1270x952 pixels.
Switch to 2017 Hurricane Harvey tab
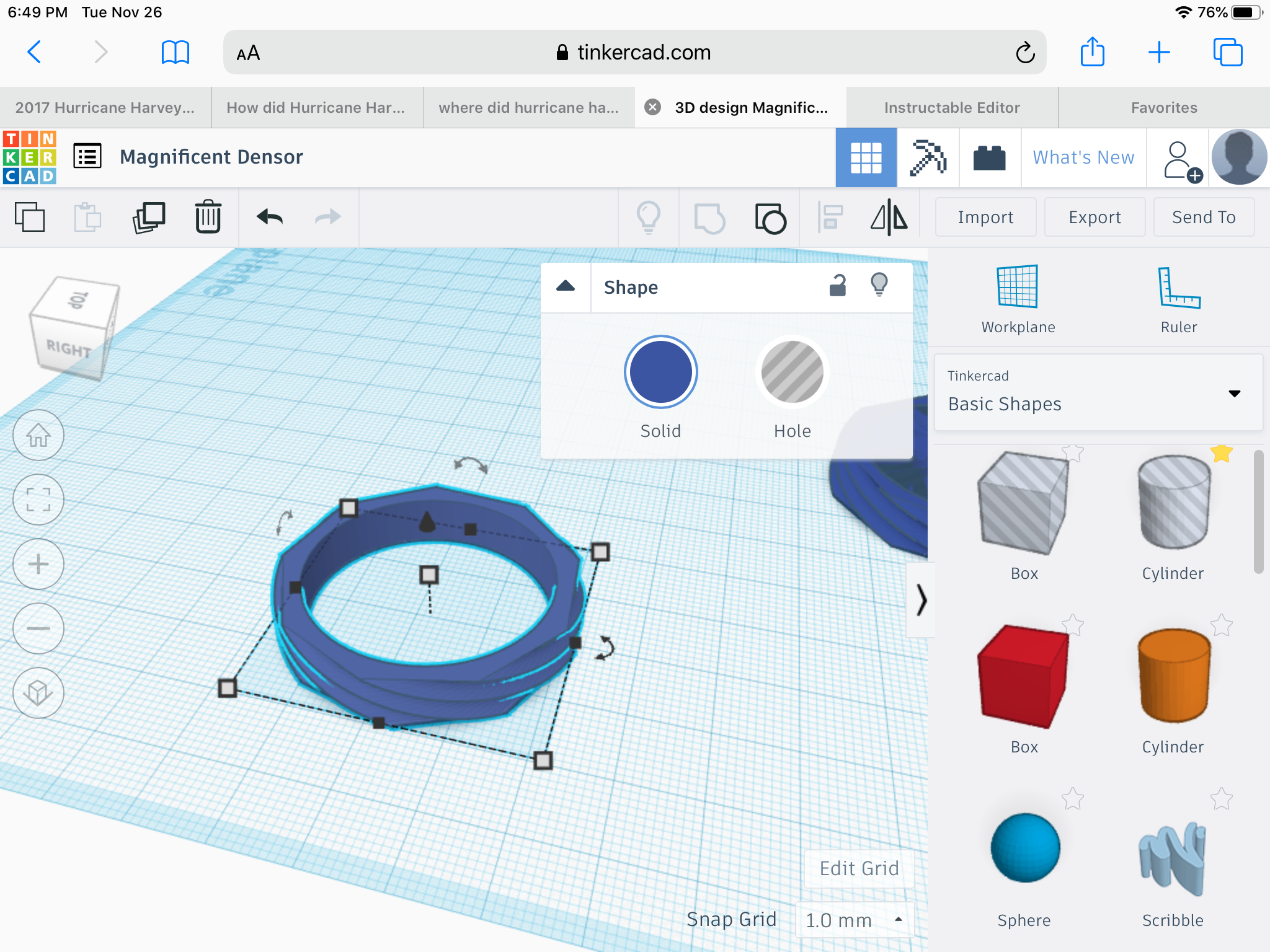(105, 108)
